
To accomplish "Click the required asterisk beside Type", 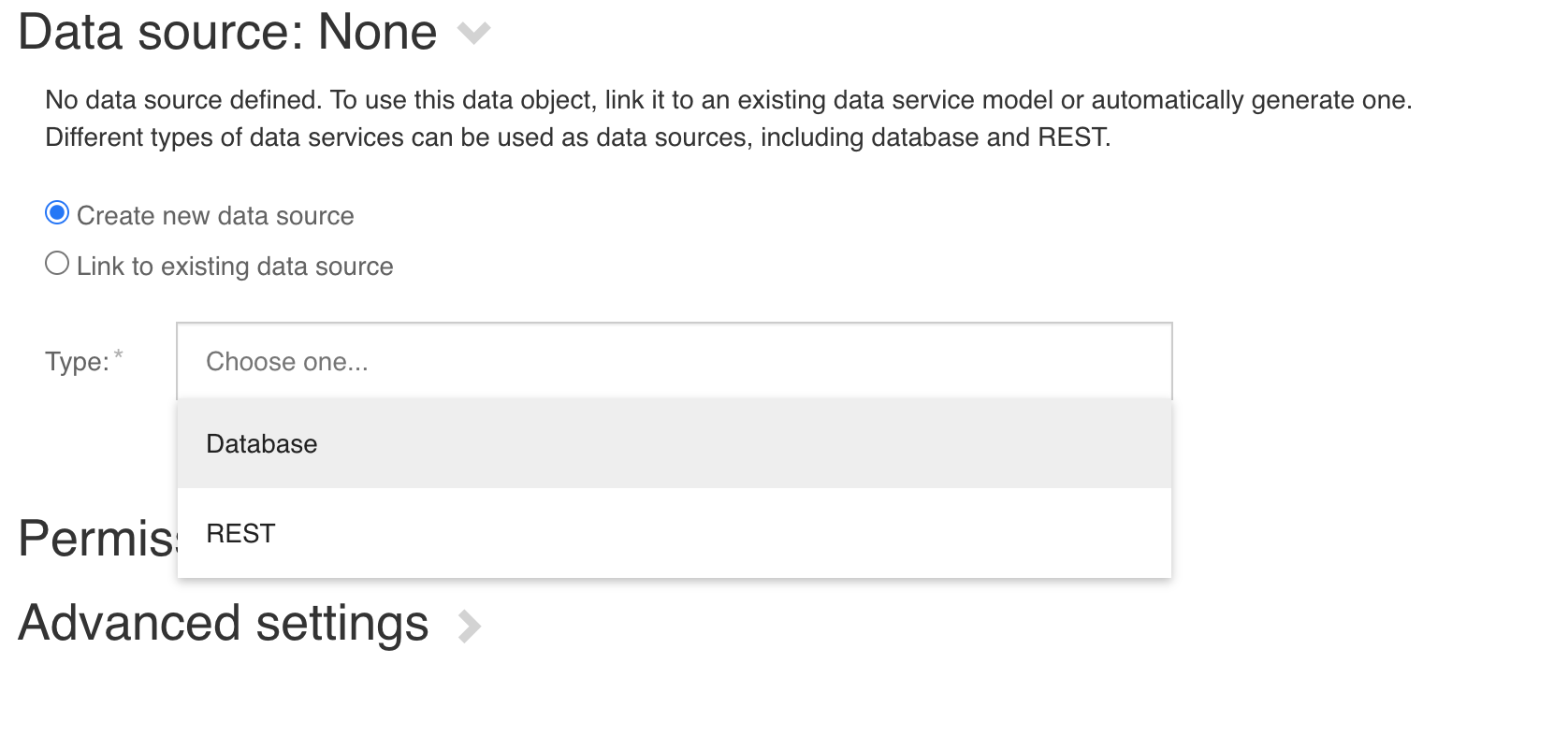I will (119, 354).
